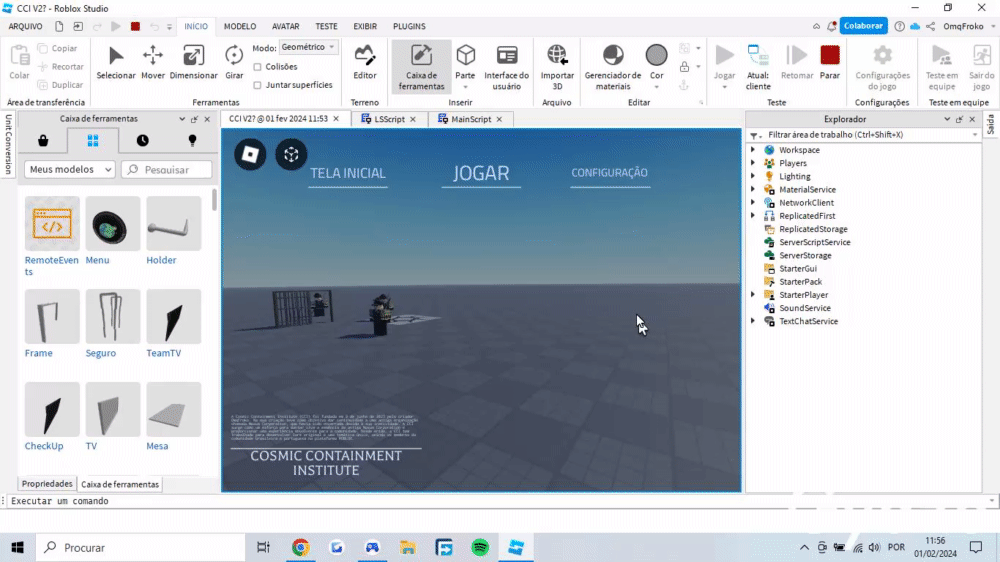Open the ARQUIVO menu
Screen dimensions: 1000x562
coord(26,26)
